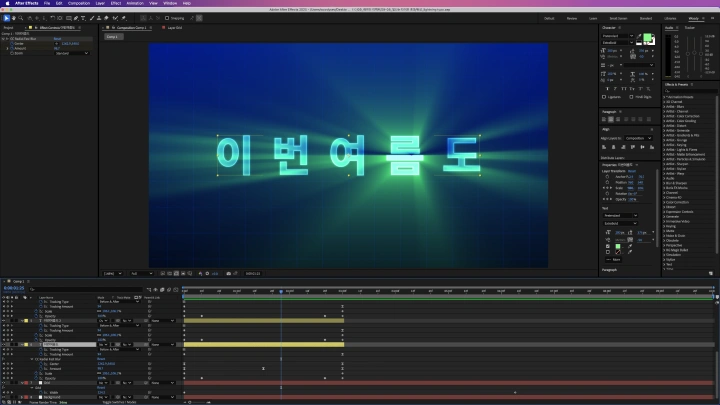Select the Pen tool
Viewport: 720px width, 405px height.
tap(76, 18)
